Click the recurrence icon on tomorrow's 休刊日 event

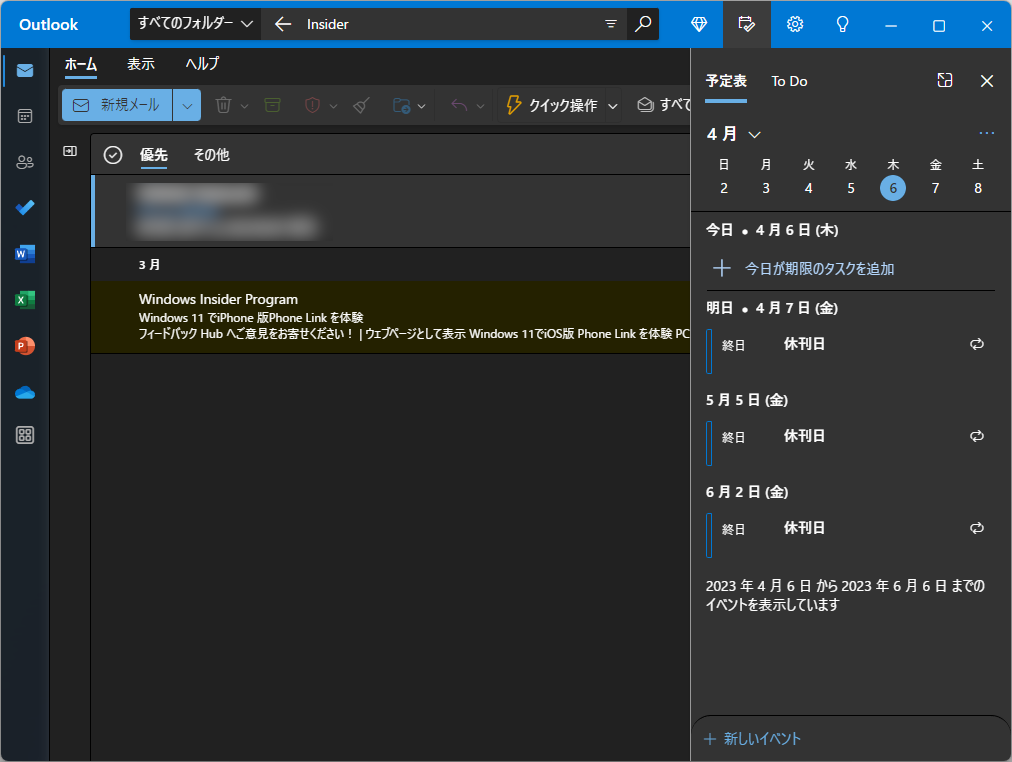coord(977,344)
